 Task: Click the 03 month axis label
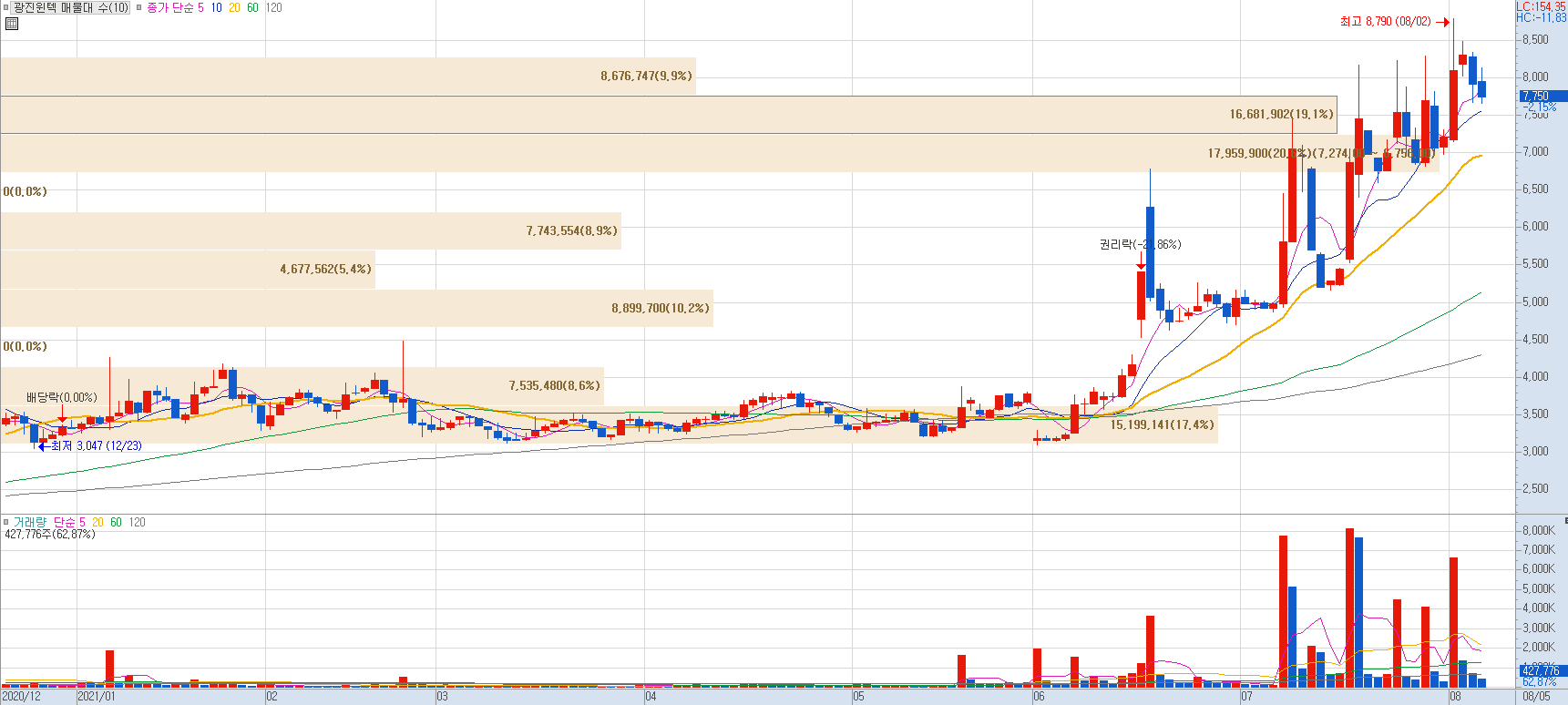(x=442, y=697)
